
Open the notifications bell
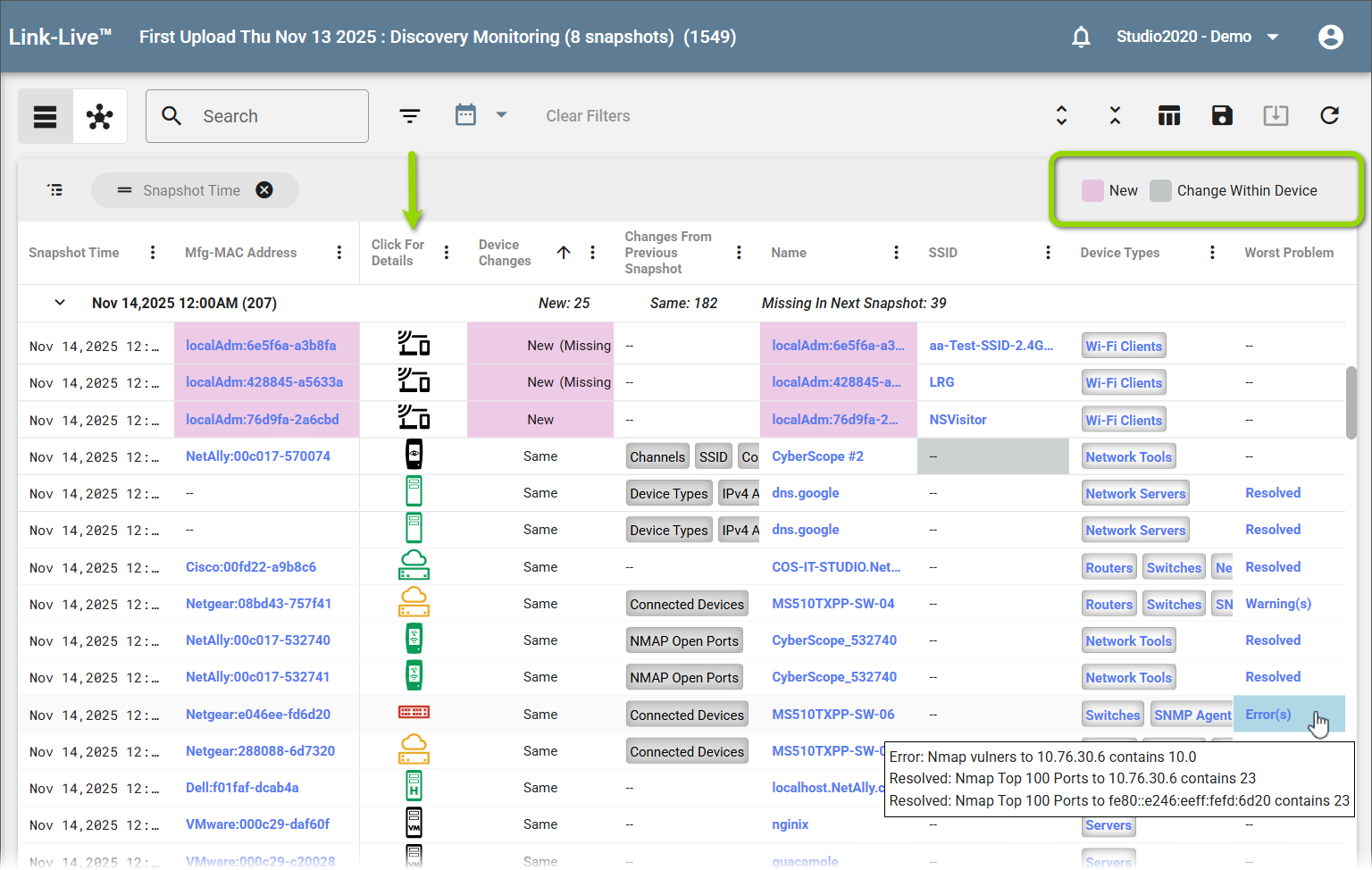tap(1081, 37)
